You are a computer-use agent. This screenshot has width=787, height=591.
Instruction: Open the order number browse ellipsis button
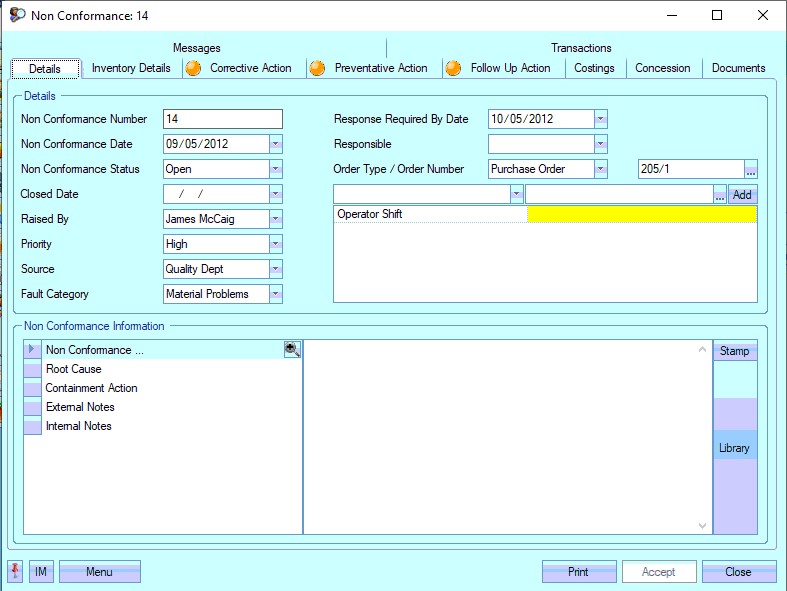coord(751,169)
